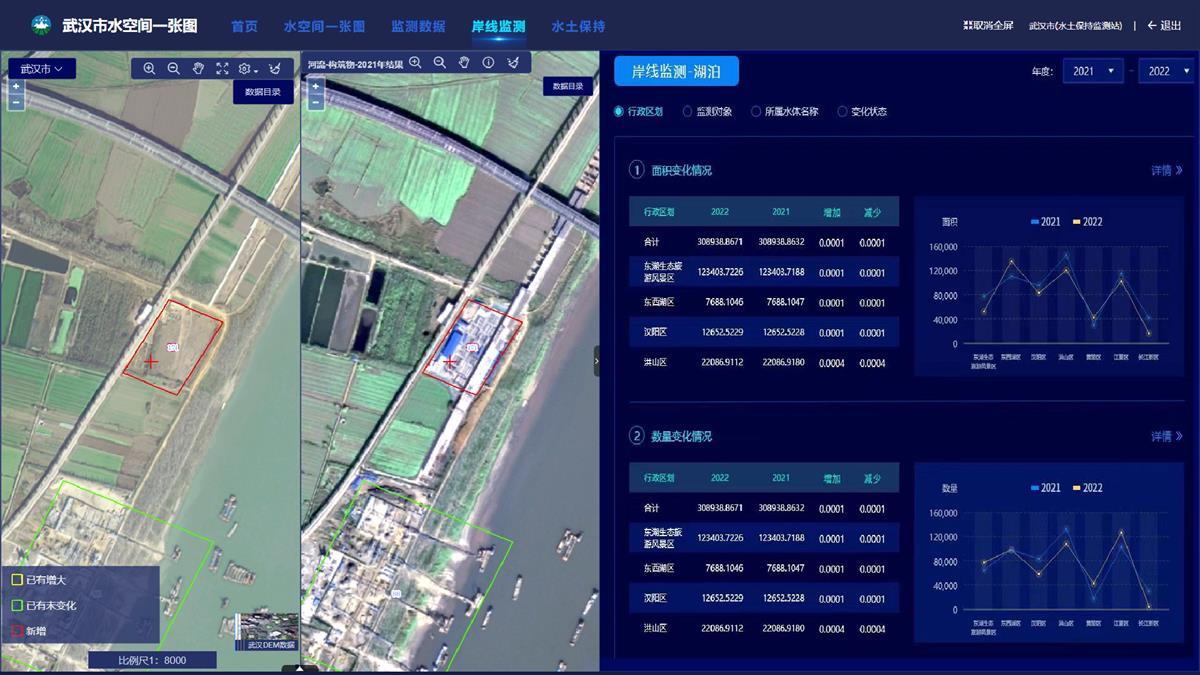The width and height of the screenshot is (1200, 675).
Task: Open the 2022 end year dropdown
Action: click(1167, 71)
